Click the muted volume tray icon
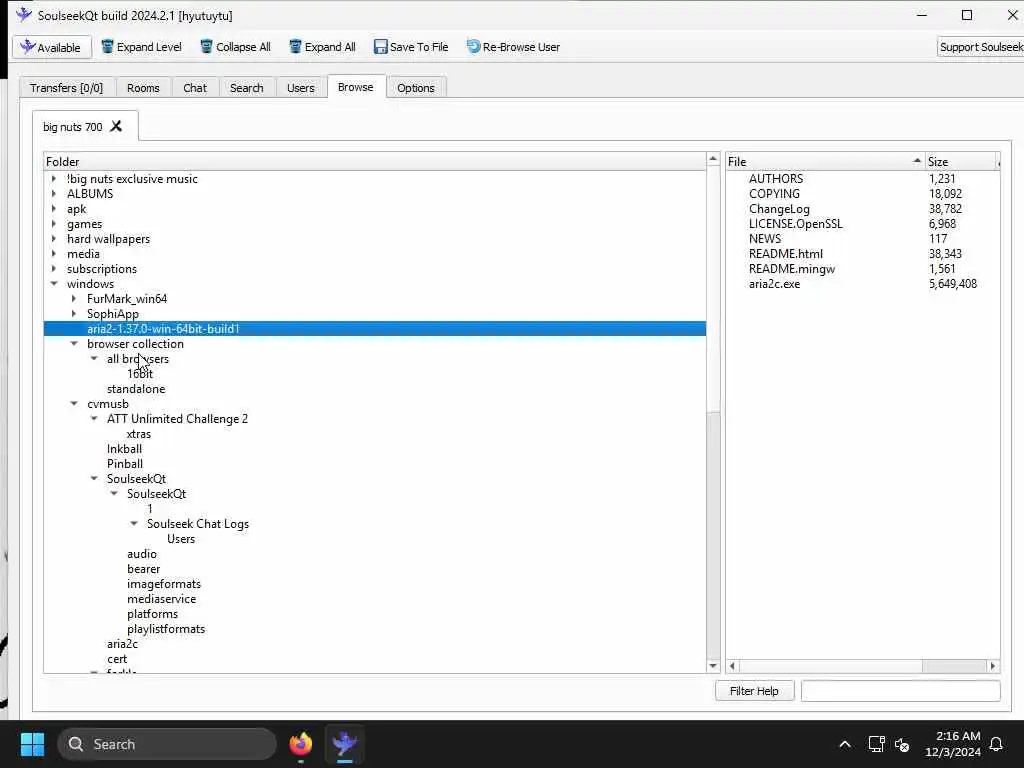1024x768 pixels. [902, 744]
